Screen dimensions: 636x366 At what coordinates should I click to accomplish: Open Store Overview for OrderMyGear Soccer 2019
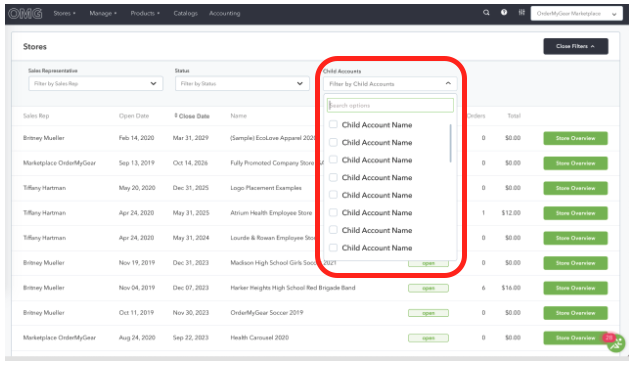pyautogui.click(x=576, y=313)
